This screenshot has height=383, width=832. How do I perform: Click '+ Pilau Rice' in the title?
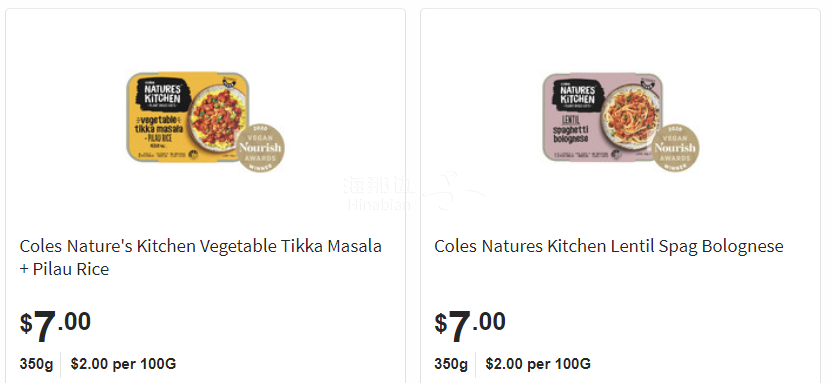(64, 269)
